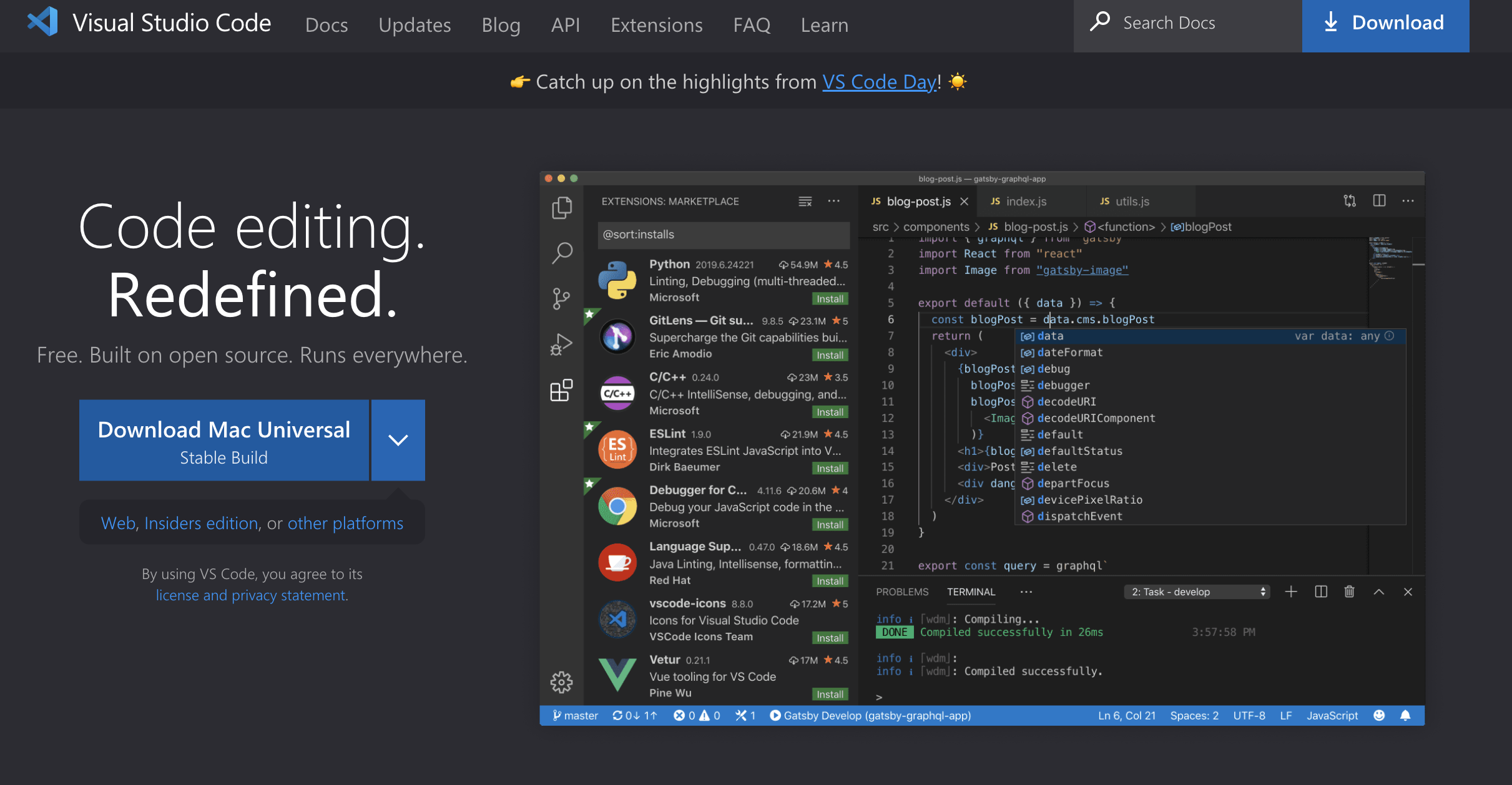Click the C/C++ extension icon
This screenshot has width=1512, height=785.
(x=617, y=394)
